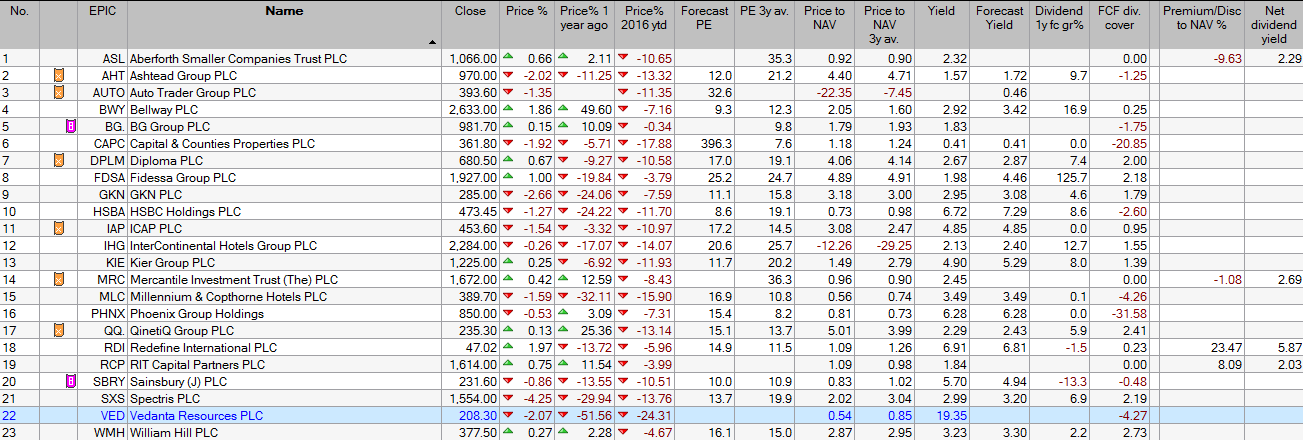Image resolution: width=1303 pixels, height=440 pixels.
Task: Click the 7.29 forecast yield for HSBC
Action: coord(1014,212)
